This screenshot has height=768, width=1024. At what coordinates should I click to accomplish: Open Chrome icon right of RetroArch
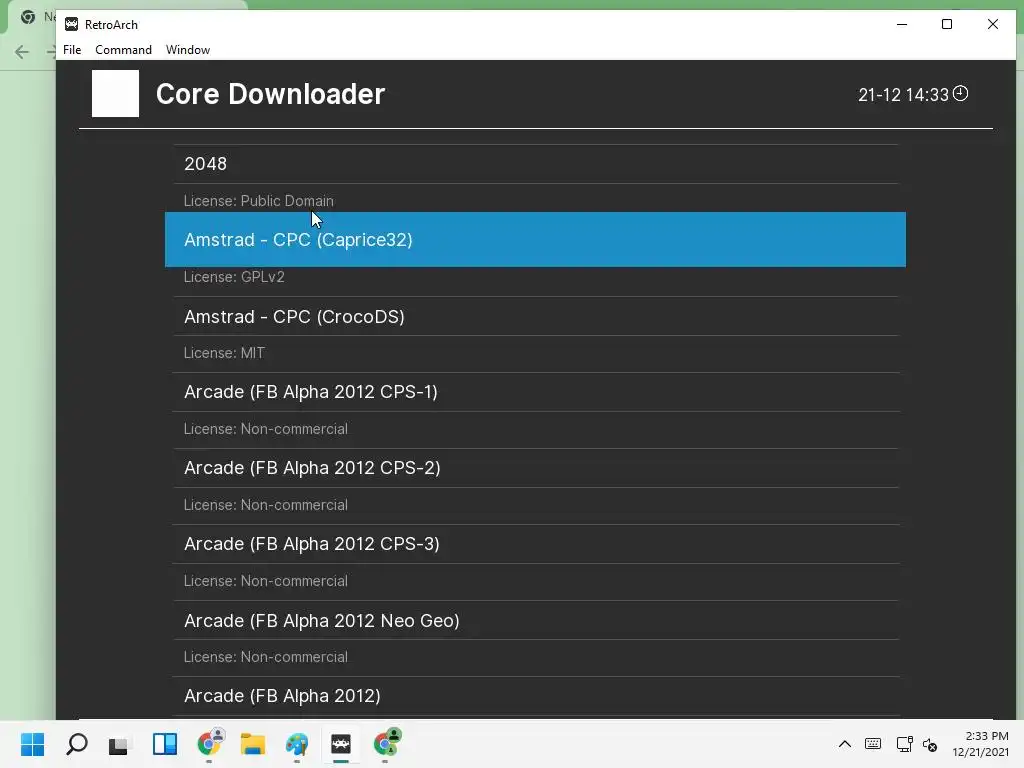pyautogui.click(x=387, y=743)
